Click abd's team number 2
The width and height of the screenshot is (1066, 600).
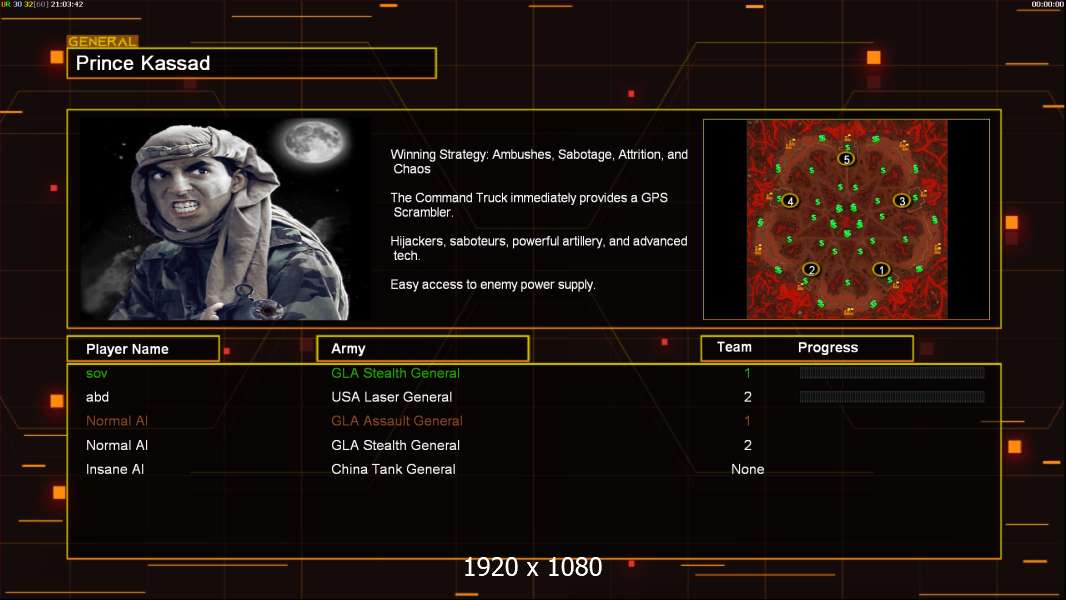click(747, 397)
